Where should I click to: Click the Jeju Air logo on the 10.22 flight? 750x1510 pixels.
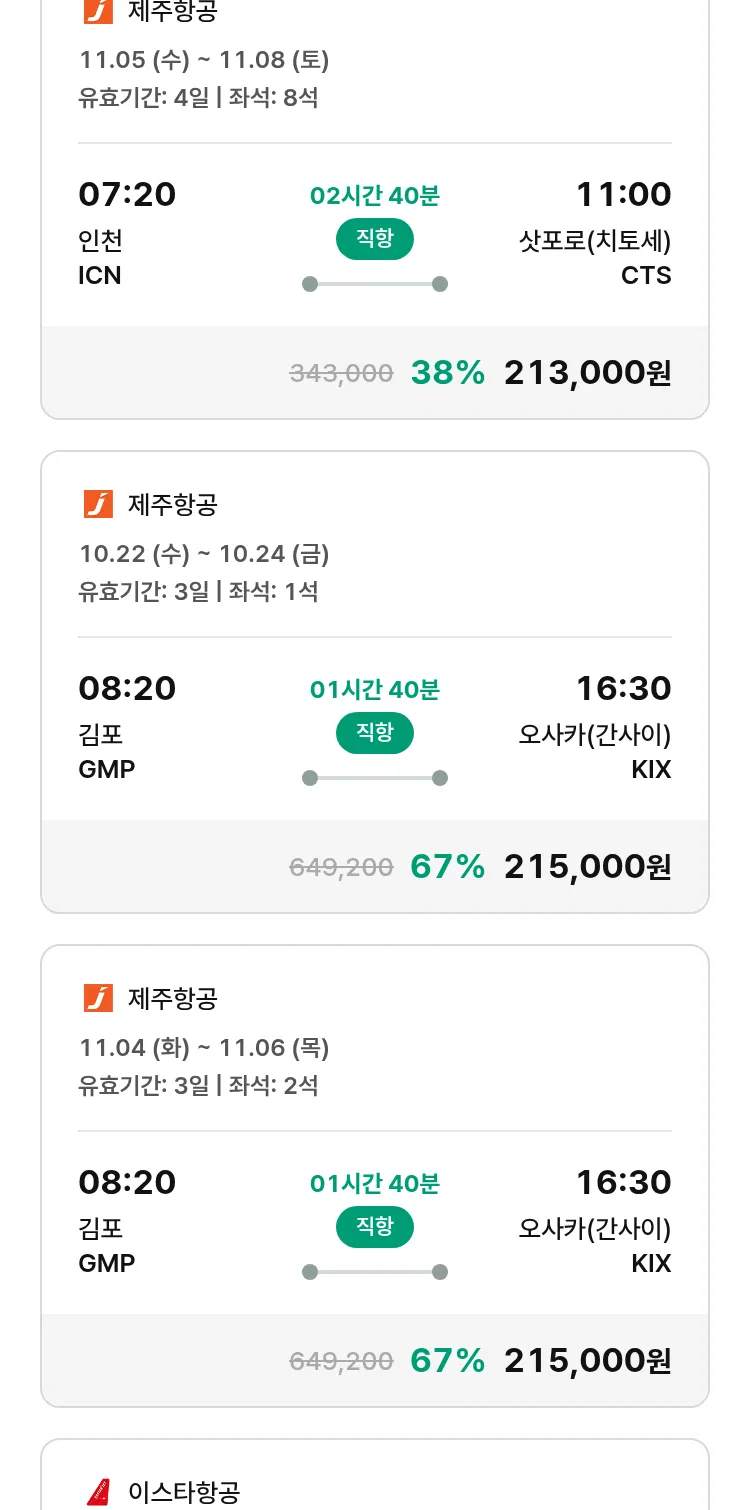click(x=98, y=504)
